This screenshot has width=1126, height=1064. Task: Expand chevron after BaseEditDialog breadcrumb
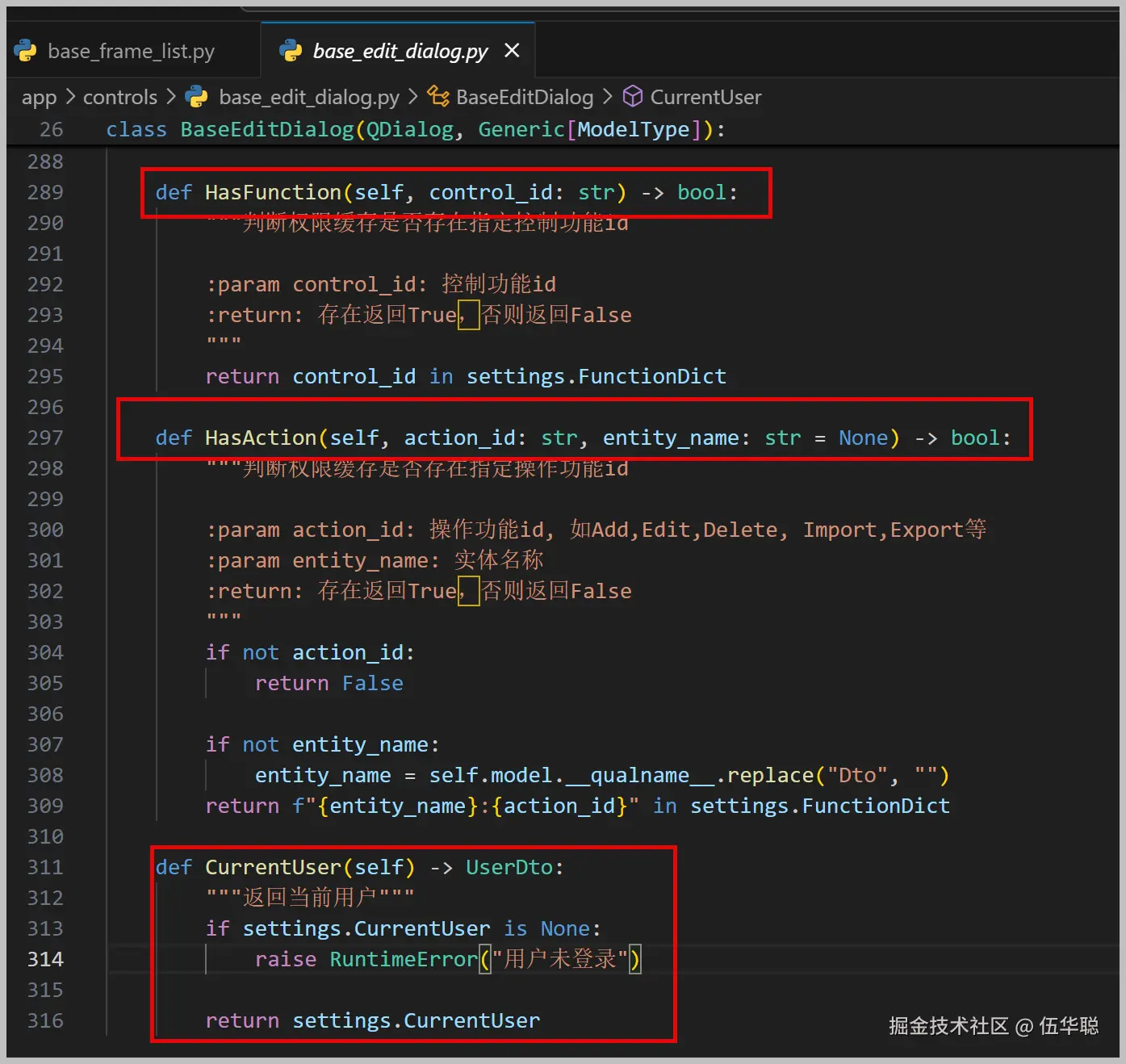607,97
